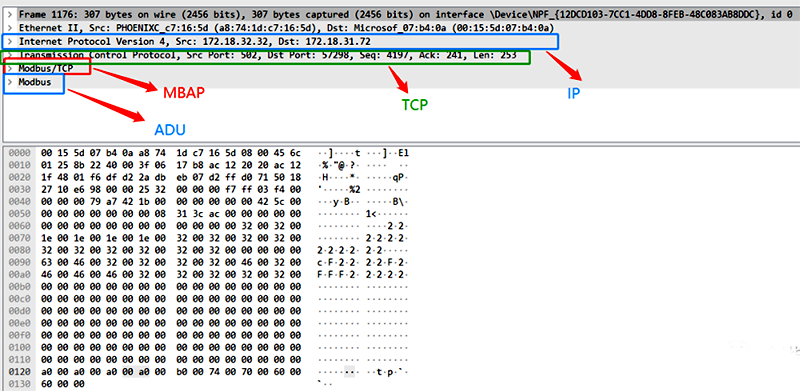Select the Modbus tree item
This screenshot has height=391, width=800.
coord(35,82)
